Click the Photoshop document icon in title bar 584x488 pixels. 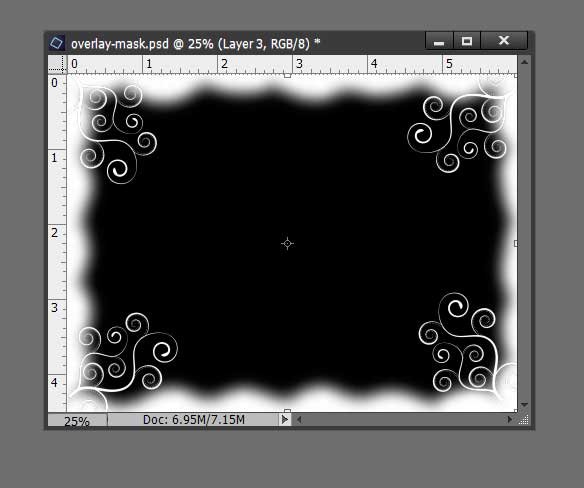57,42
